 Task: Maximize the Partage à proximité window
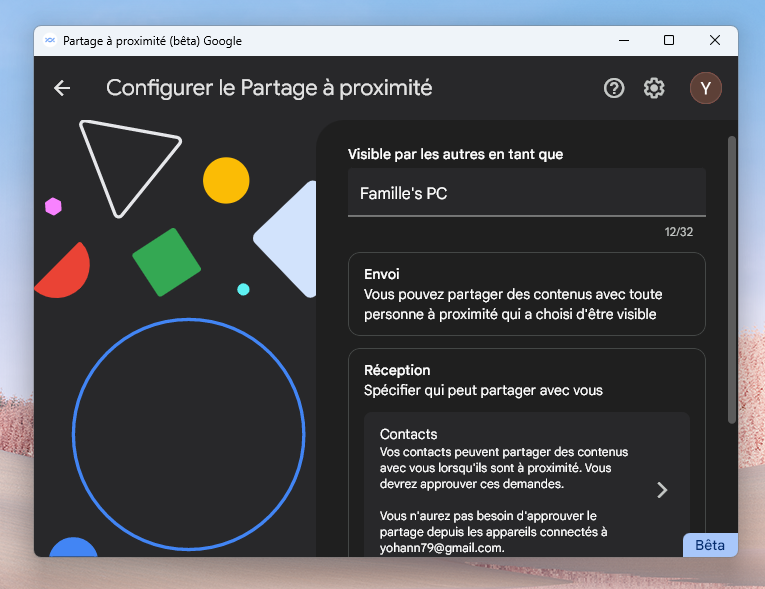669,41
